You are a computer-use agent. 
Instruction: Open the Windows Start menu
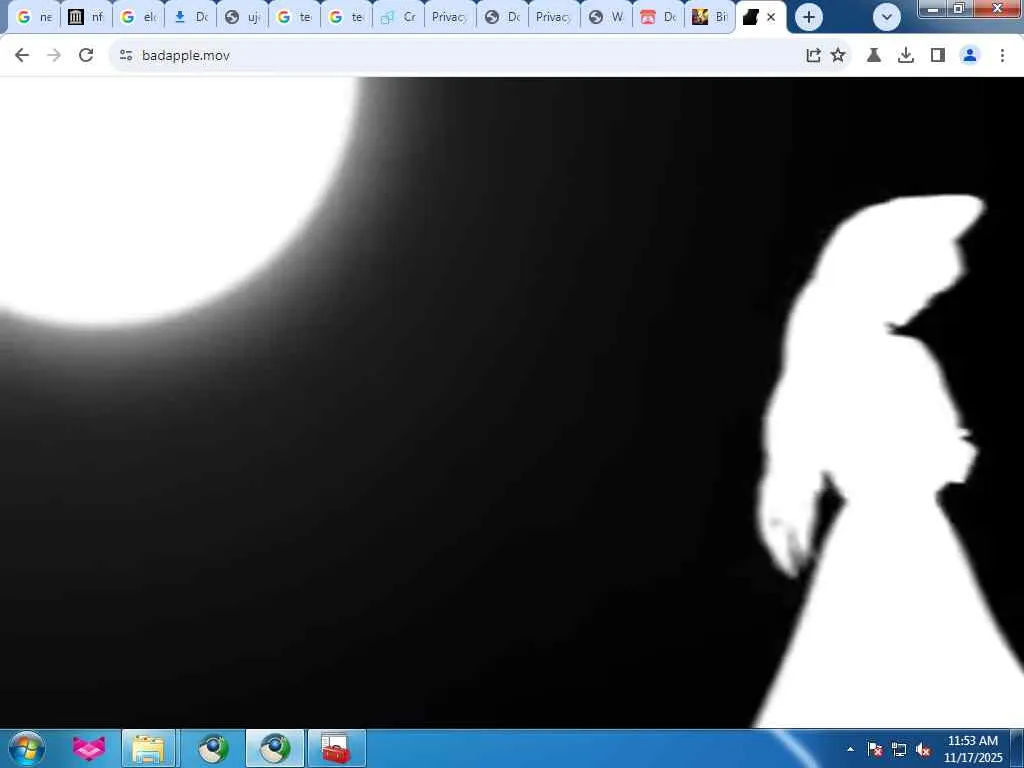tap(27, 748)
